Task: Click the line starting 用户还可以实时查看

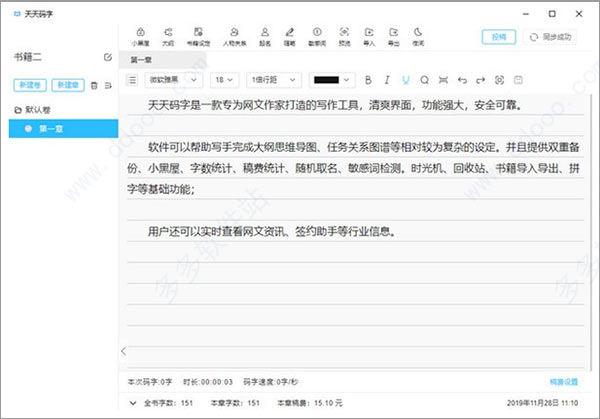Action: coord(271,231)
